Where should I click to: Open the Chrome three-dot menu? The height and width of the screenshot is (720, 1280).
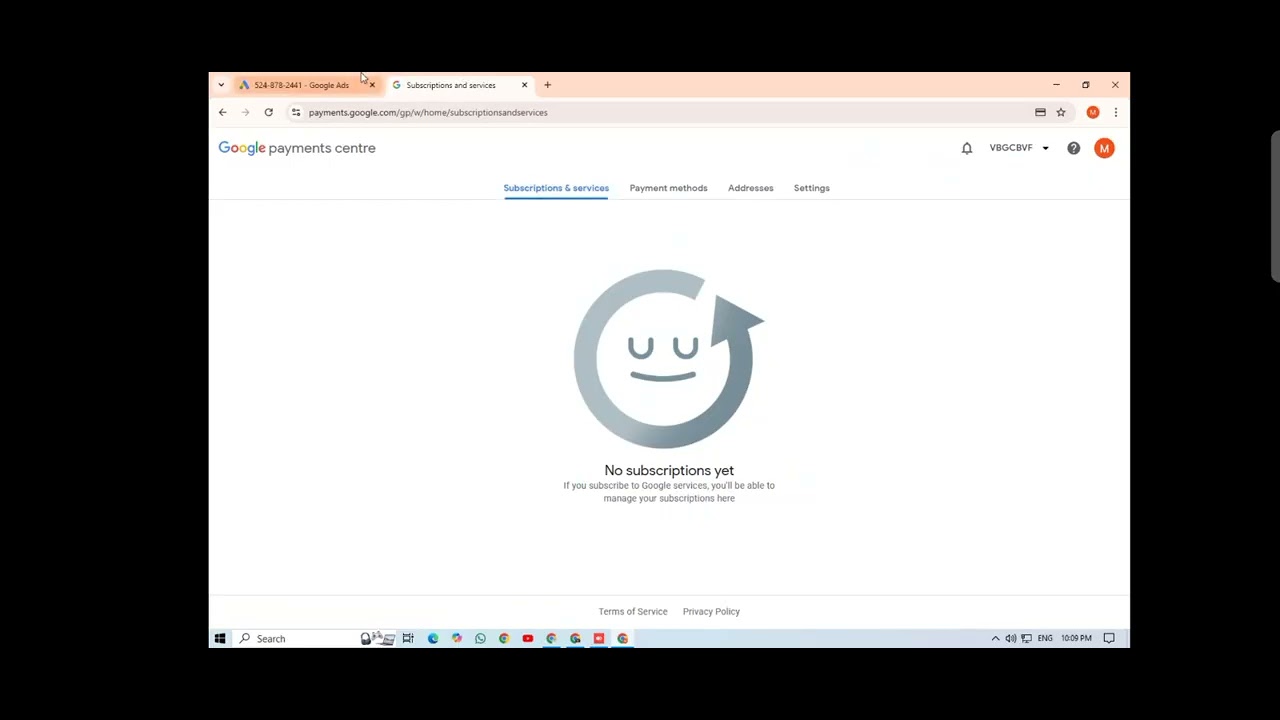(x=1115, y=112)
